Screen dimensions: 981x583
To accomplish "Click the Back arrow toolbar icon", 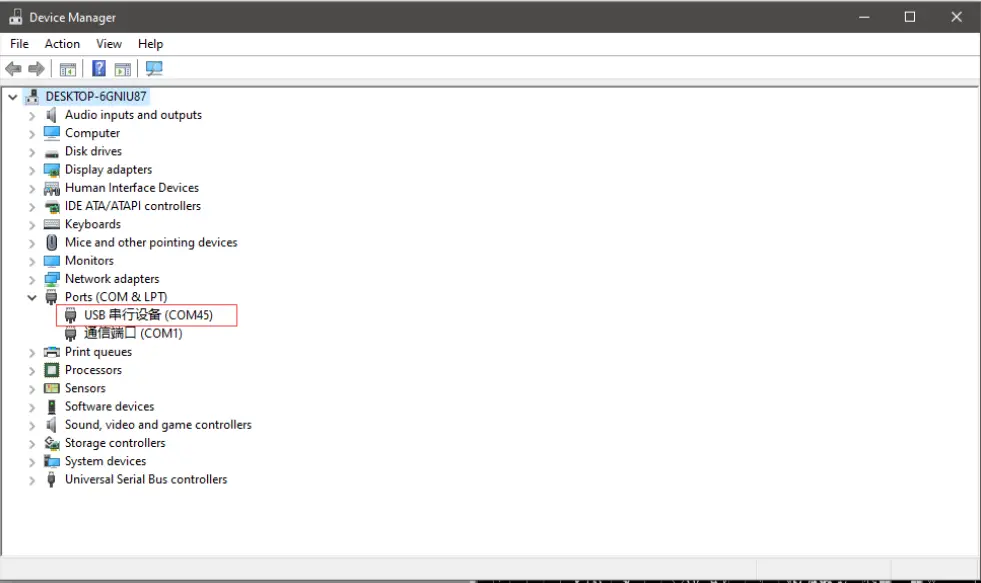I will pos(13,69).
